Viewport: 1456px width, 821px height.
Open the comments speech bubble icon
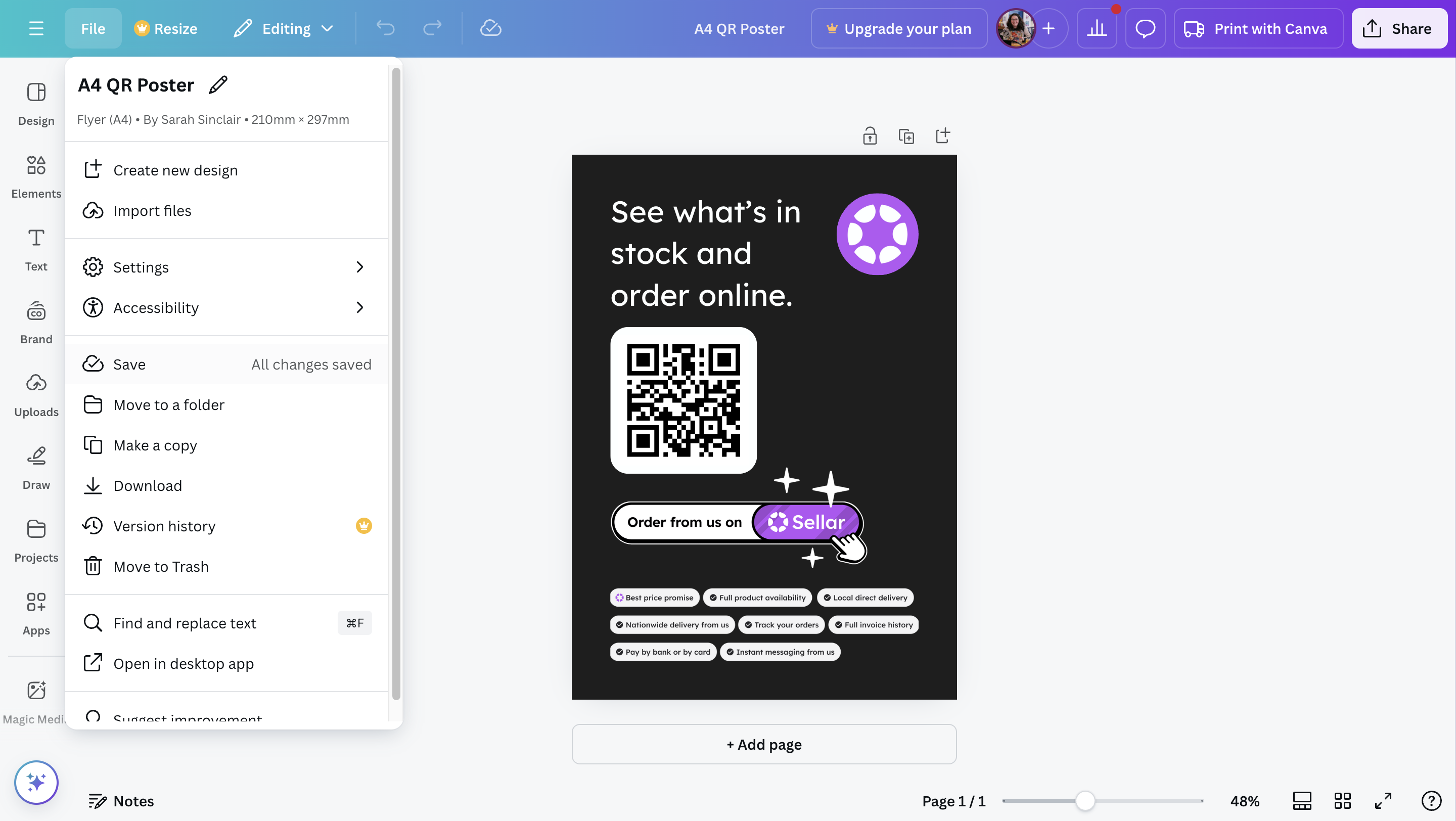1145,28
